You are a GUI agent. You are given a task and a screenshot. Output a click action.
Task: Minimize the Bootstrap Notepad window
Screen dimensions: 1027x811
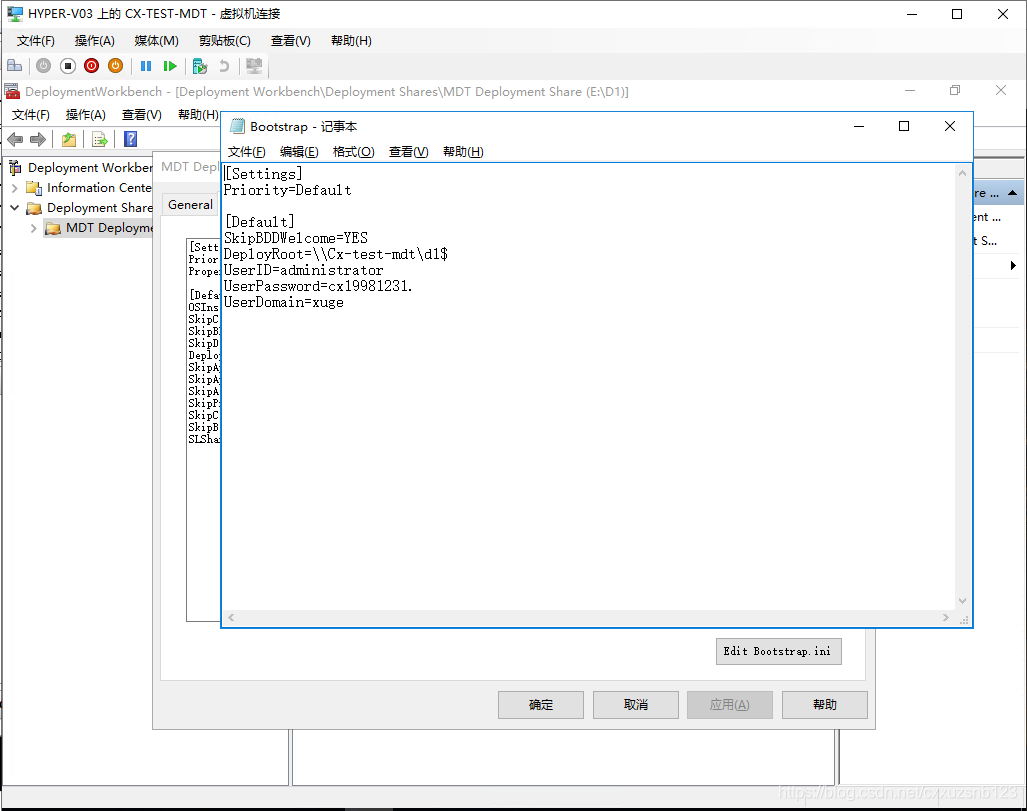(859, 126)
